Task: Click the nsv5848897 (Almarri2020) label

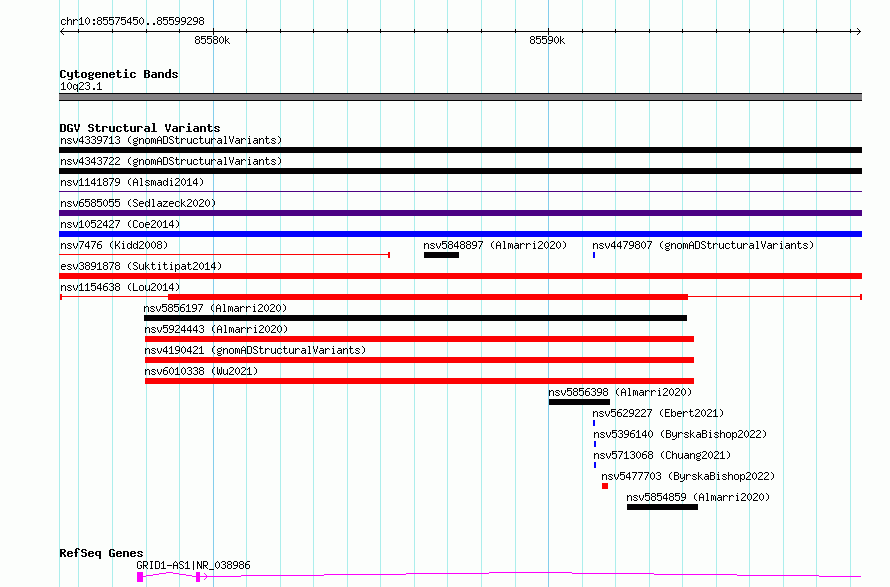Action: [495, 245]
